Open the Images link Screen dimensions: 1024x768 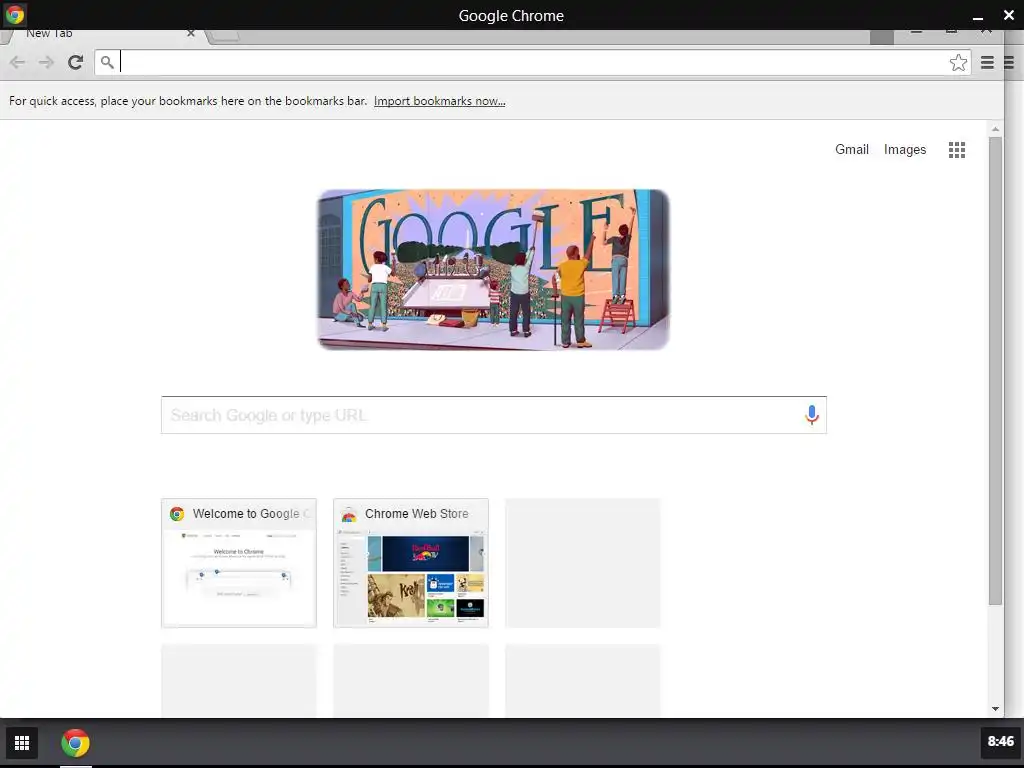click(x=904, y=150)
